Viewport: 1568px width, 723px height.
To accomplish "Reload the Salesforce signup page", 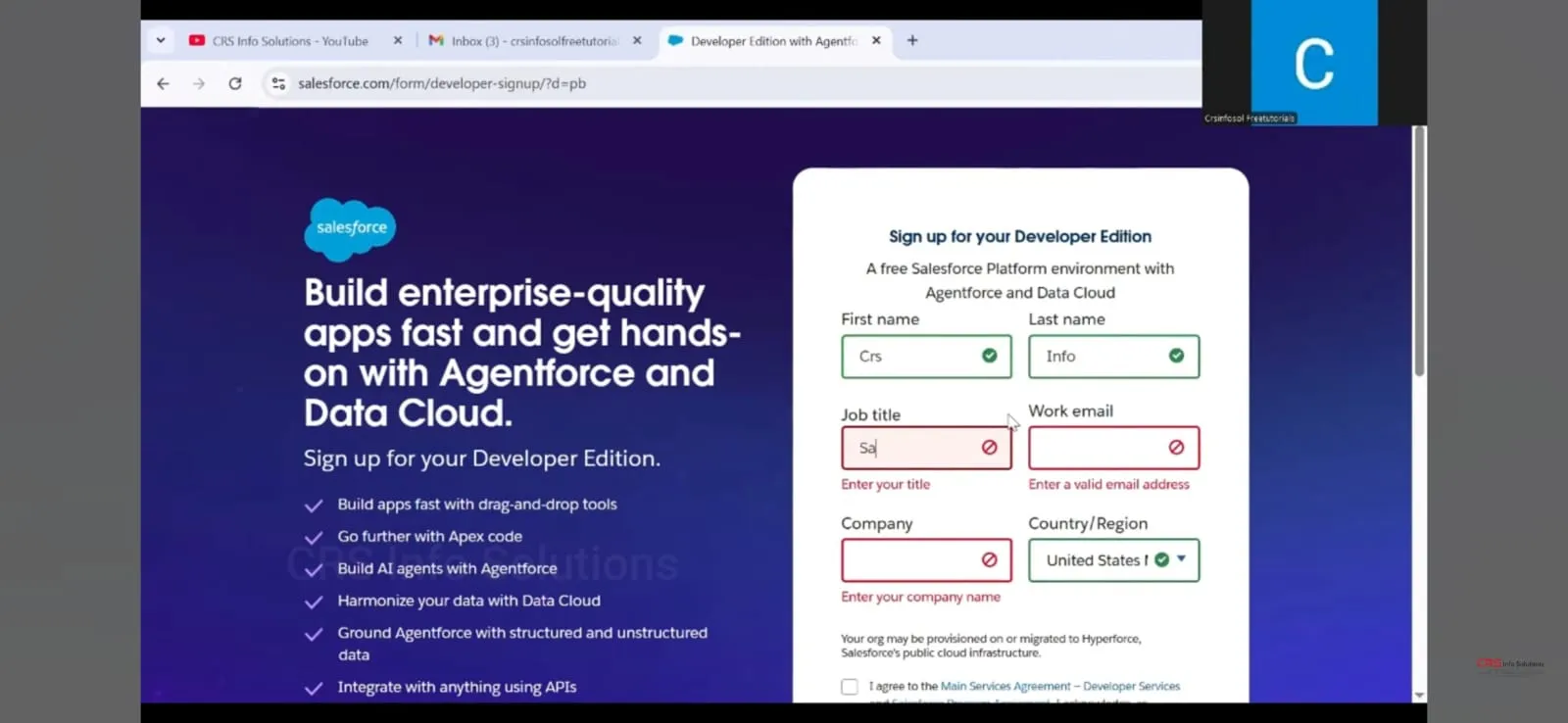I will (235, 84).
